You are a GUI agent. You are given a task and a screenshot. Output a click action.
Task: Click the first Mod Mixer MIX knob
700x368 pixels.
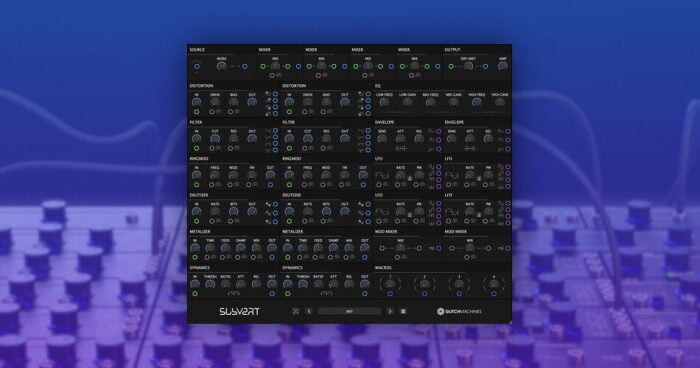tap(400, 248)
